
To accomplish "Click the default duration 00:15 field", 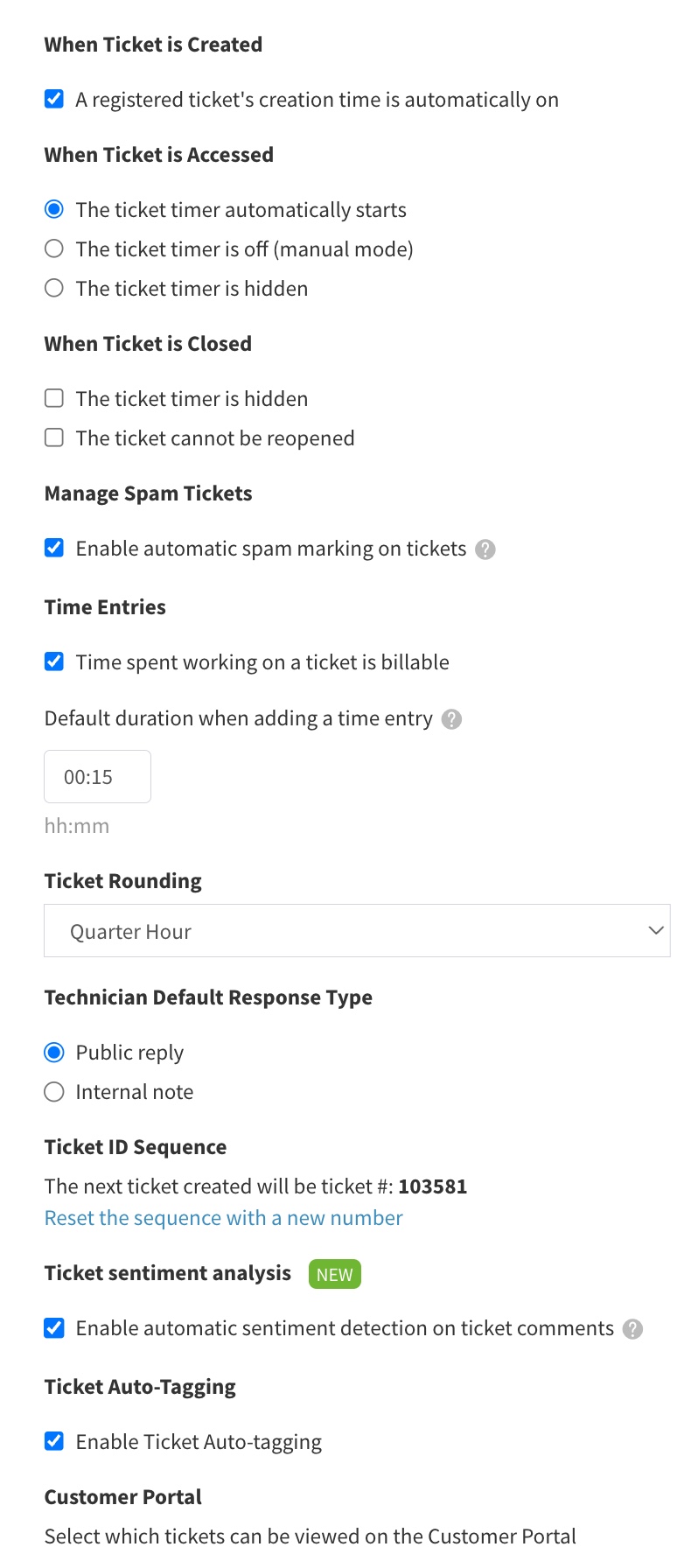I will 97,777.
